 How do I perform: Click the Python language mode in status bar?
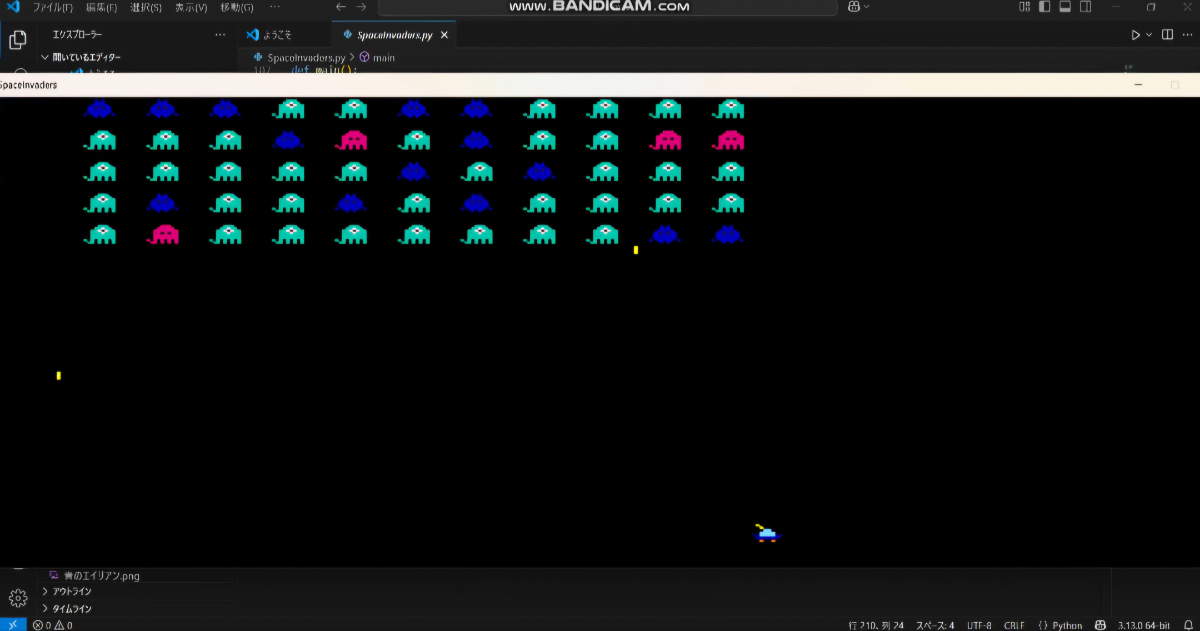click(1060, 625)
